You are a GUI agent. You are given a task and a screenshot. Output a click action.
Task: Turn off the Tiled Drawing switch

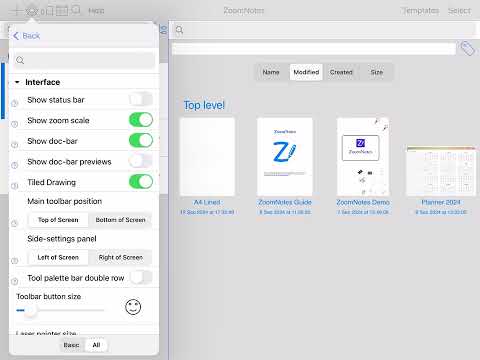(141, 182)
